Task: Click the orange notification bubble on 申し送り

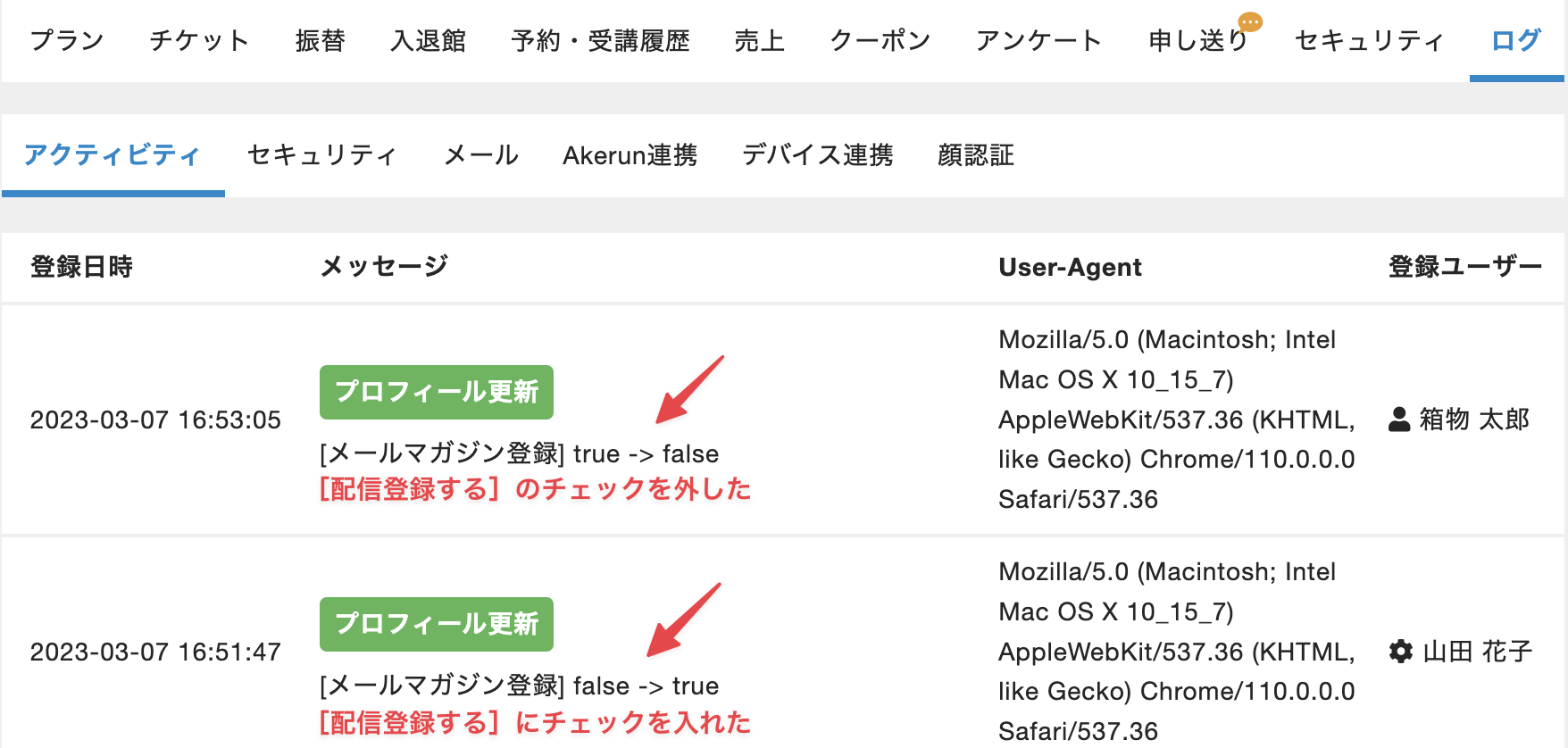Action: 1250,21
